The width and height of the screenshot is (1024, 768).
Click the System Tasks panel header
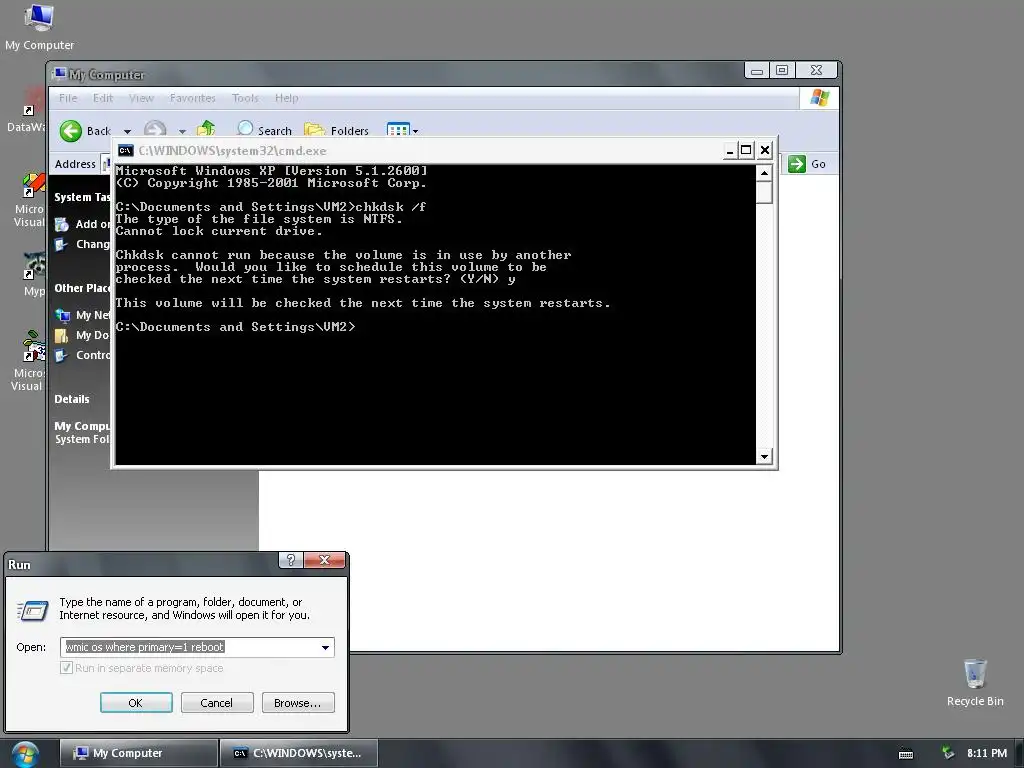point(82,197)
